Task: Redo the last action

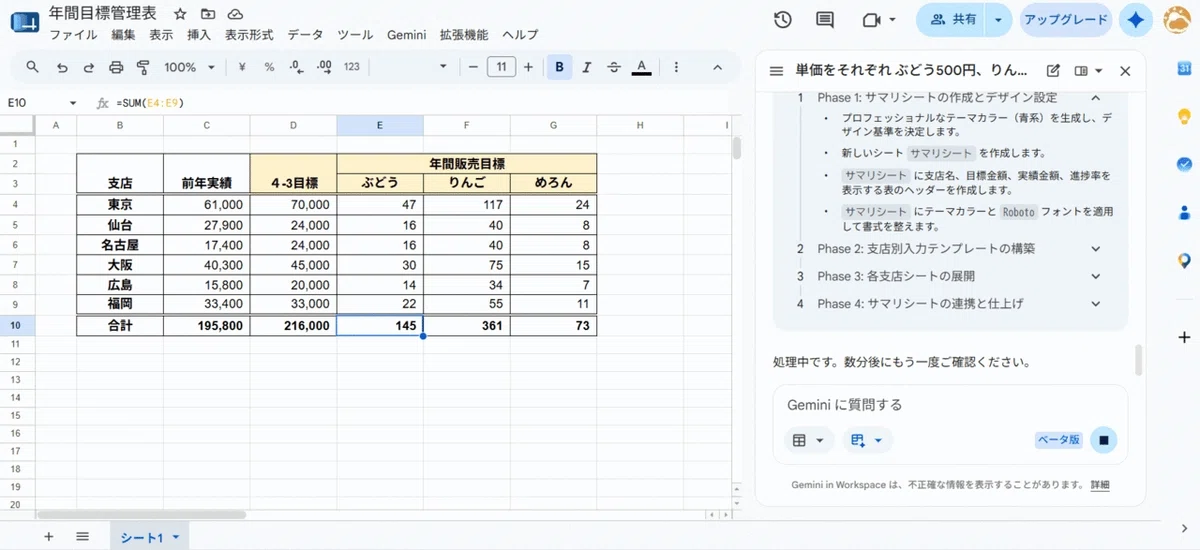Action: [x=89, y=67]
